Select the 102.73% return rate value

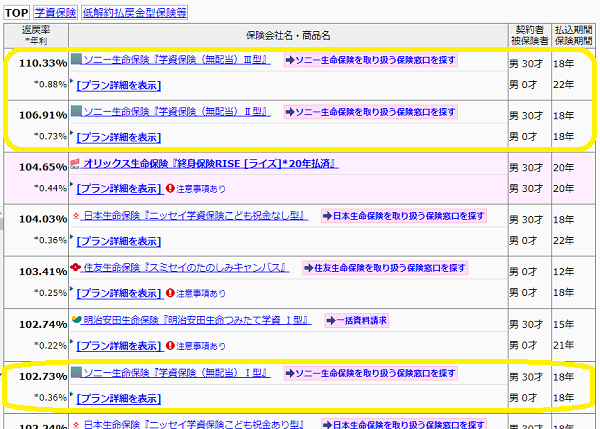click(43, 376)
